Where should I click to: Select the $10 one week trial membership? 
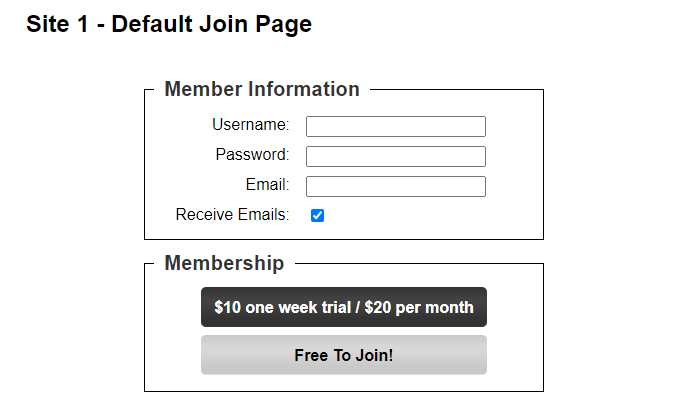(x=343, y=307)
